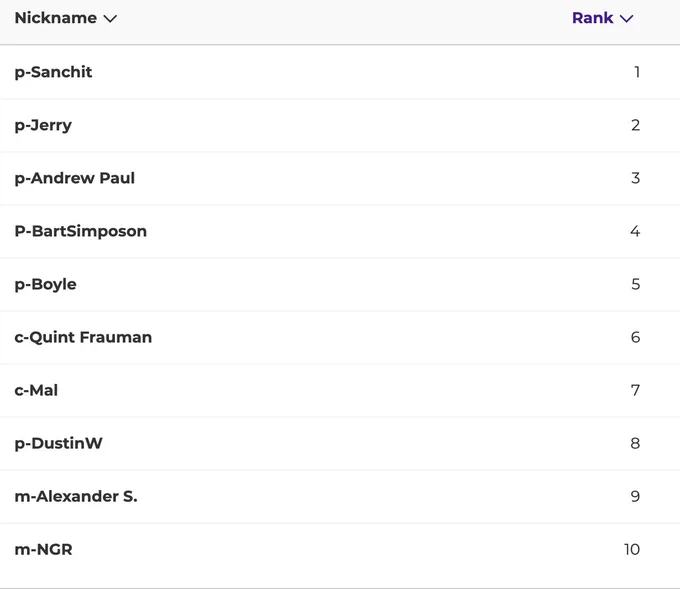Screen dimensions: 680x589
Task: Click the rank 4 value
Action: [x=635, y=231]
